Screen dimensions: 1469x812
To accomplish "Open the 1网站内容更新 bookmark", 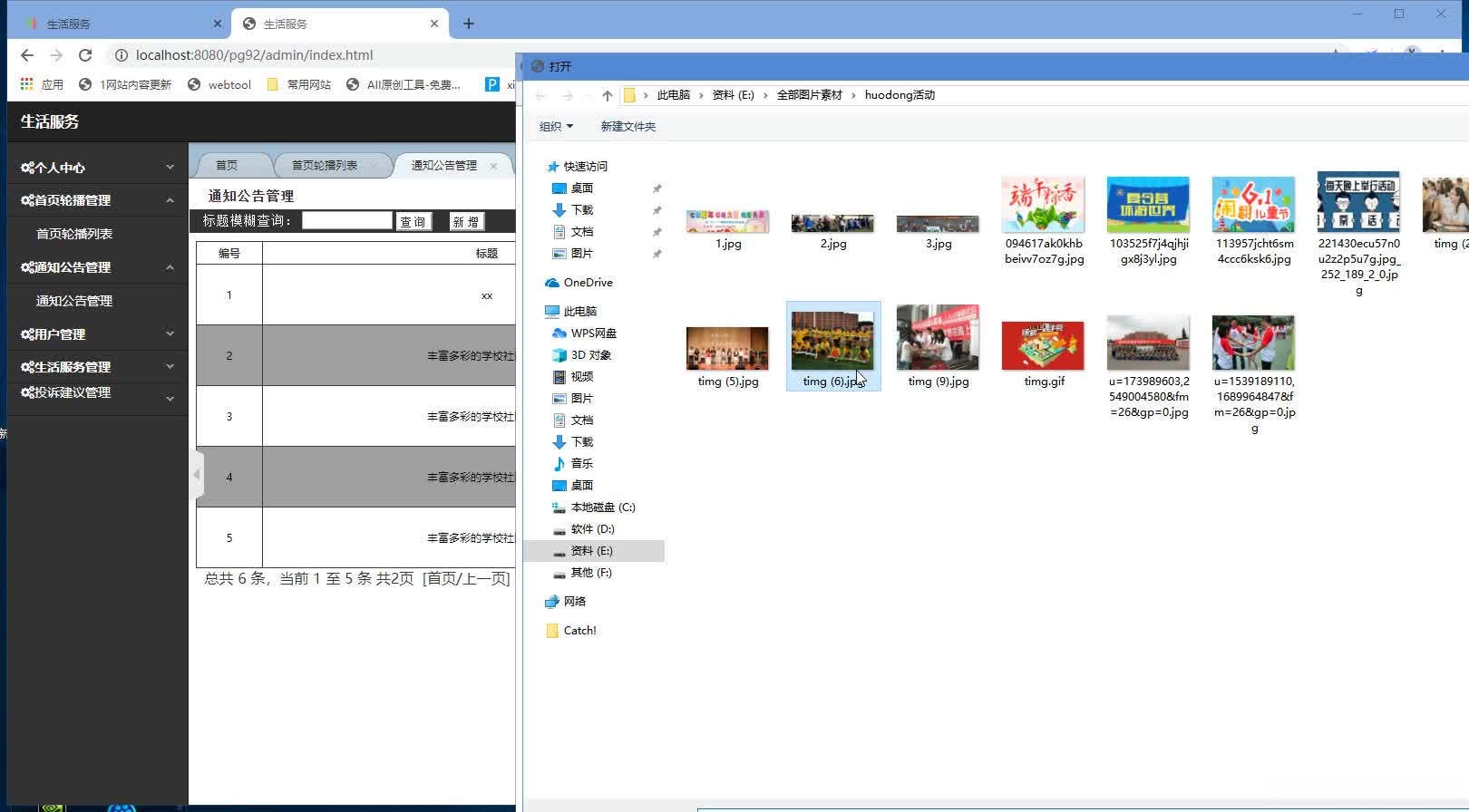I will click(124, 84).
